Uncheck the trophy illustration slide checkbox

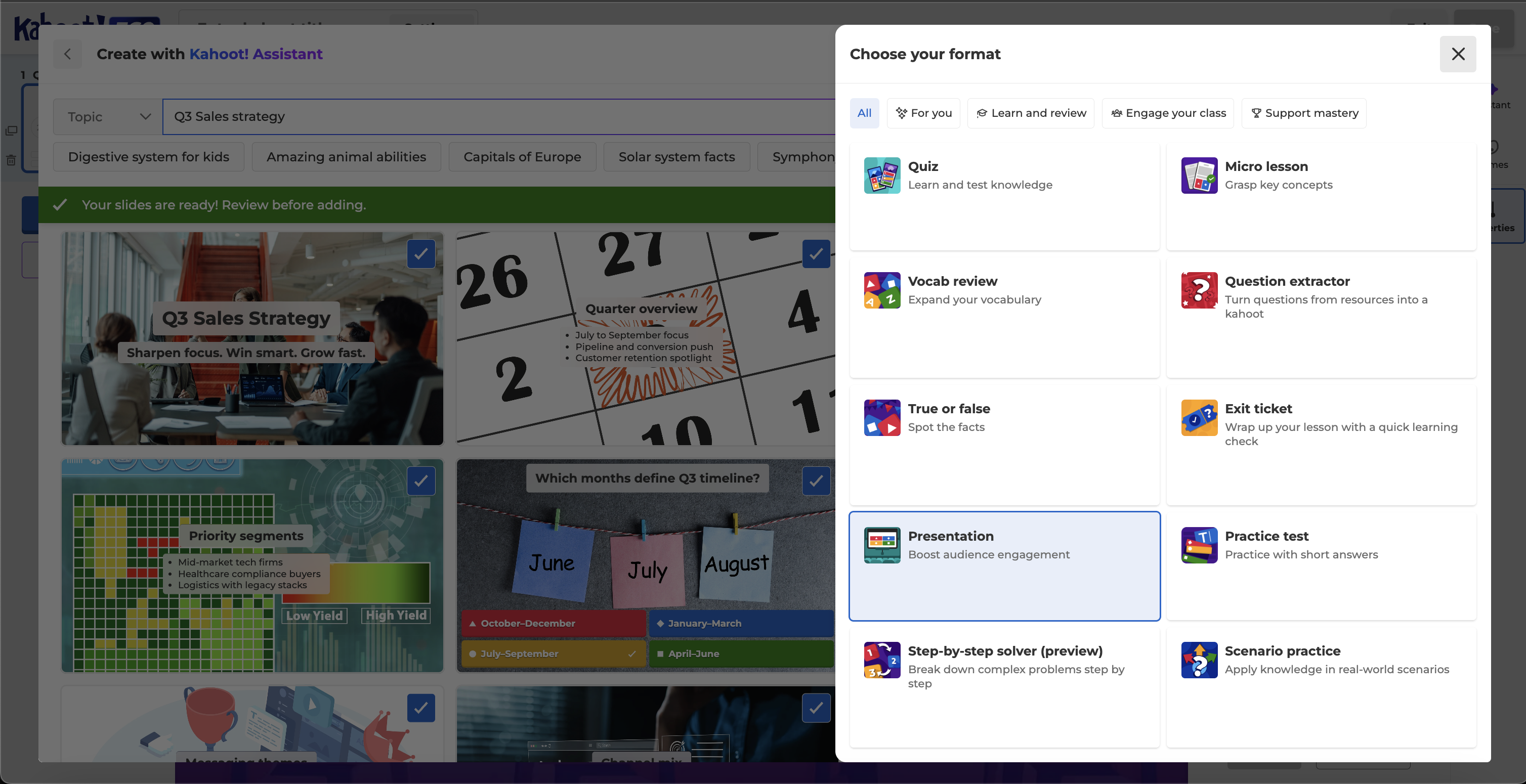[x=420, y=708]
